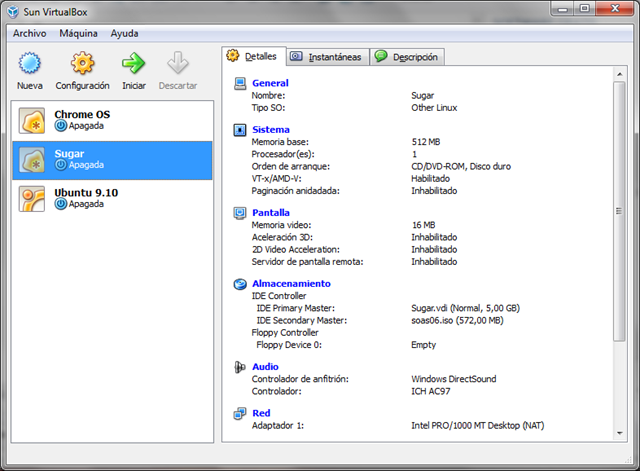Click the details vertical scrollbar thumb
Viewport: 640px width, 471px height.
coord(619,211)
